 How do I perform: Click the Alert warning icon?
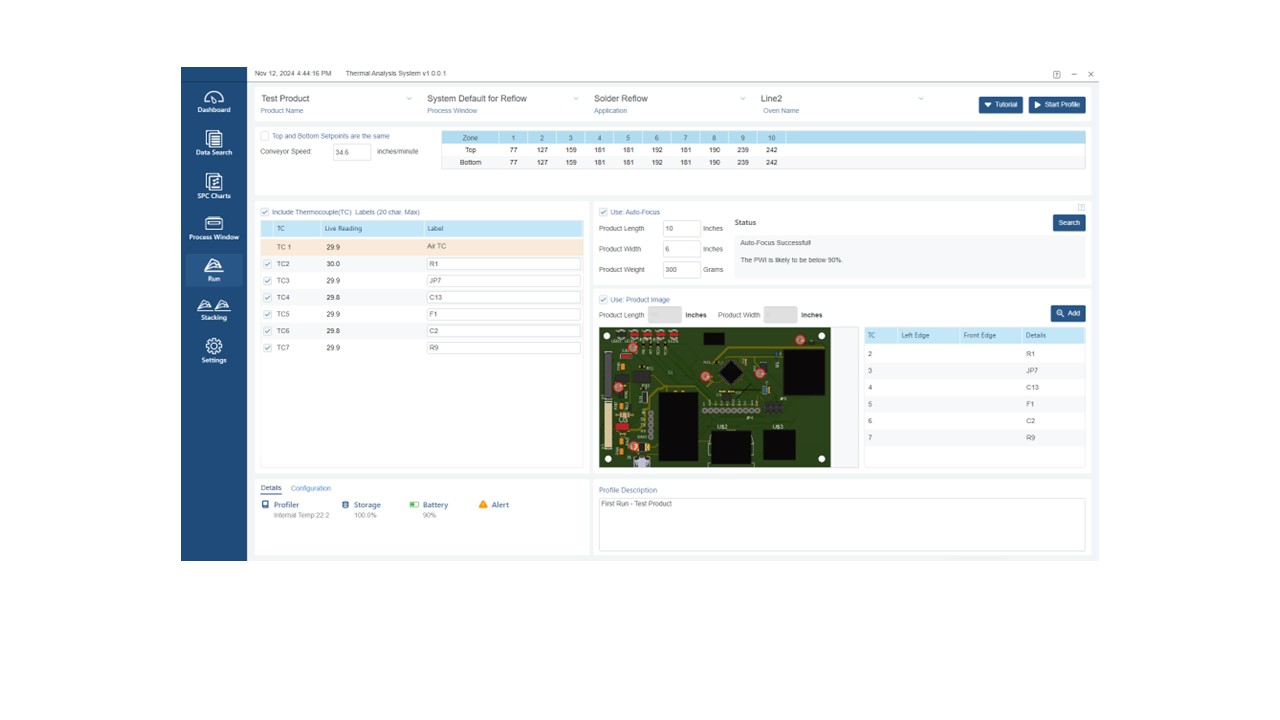coord(481,504)
